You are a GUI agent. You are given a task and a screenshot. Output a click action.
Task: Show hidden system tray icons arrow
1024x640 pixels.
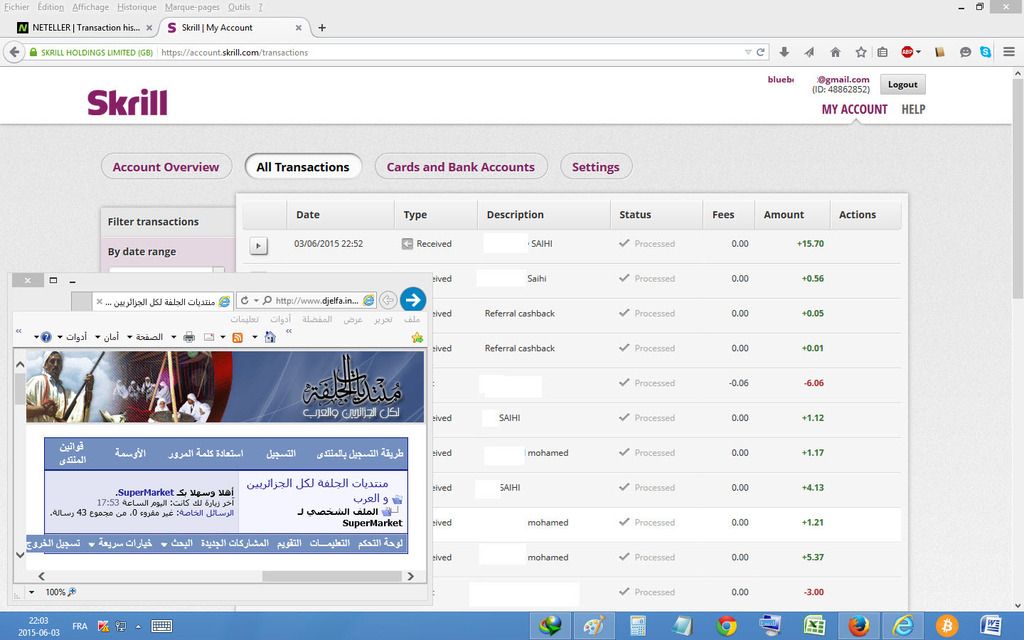[138, 626]
